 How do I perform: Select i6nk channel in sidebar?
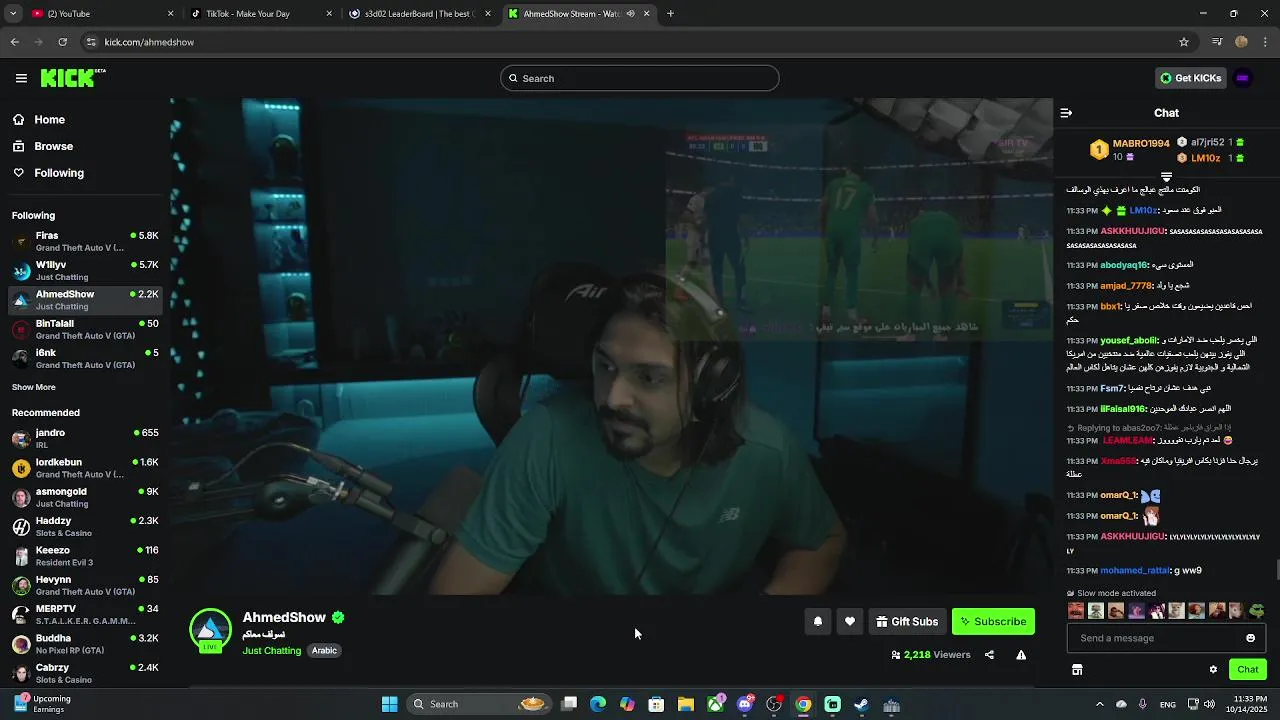click(x=85, y=358)
